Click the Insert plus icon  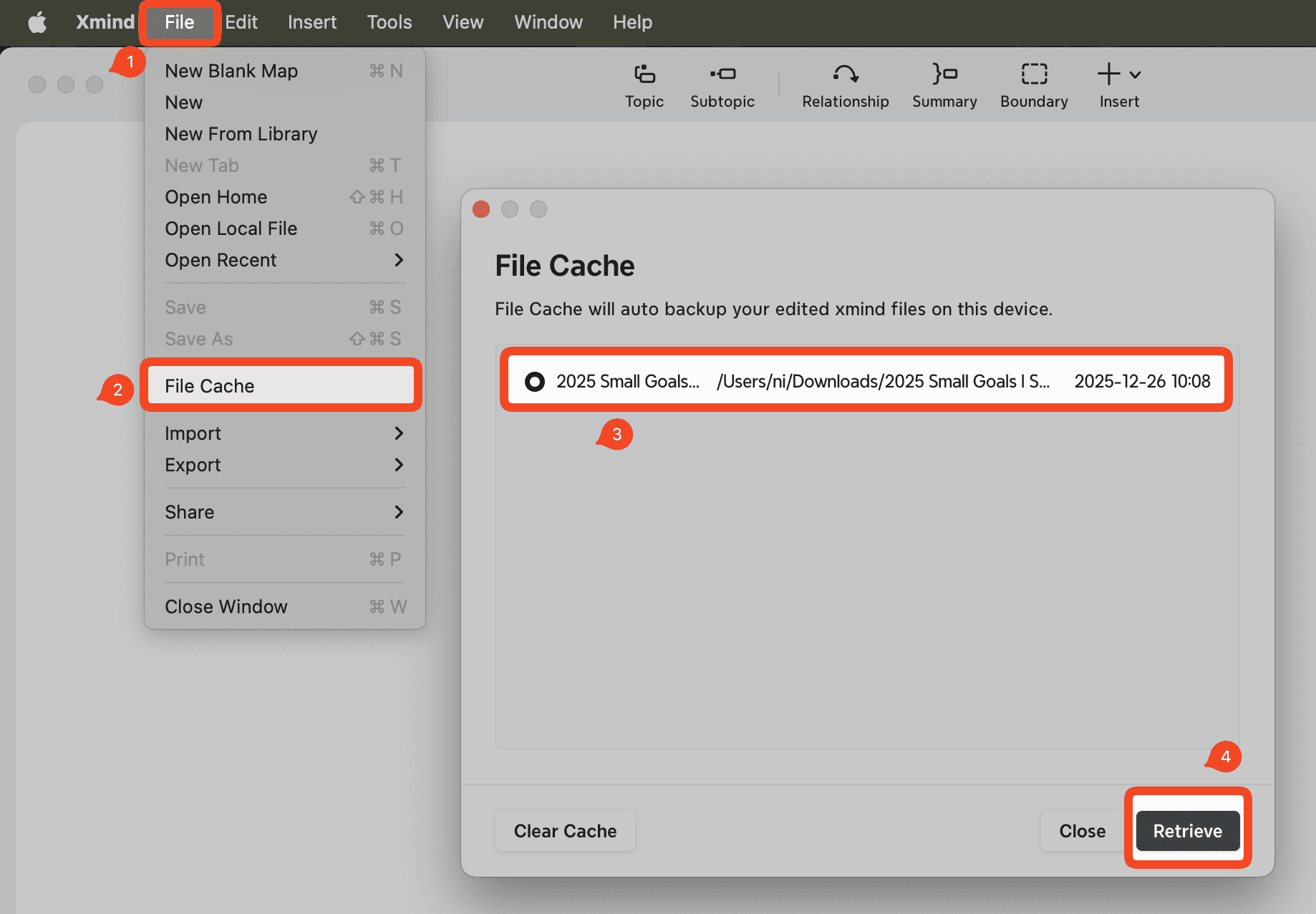pyautogui.click(x=1108, y=74)
